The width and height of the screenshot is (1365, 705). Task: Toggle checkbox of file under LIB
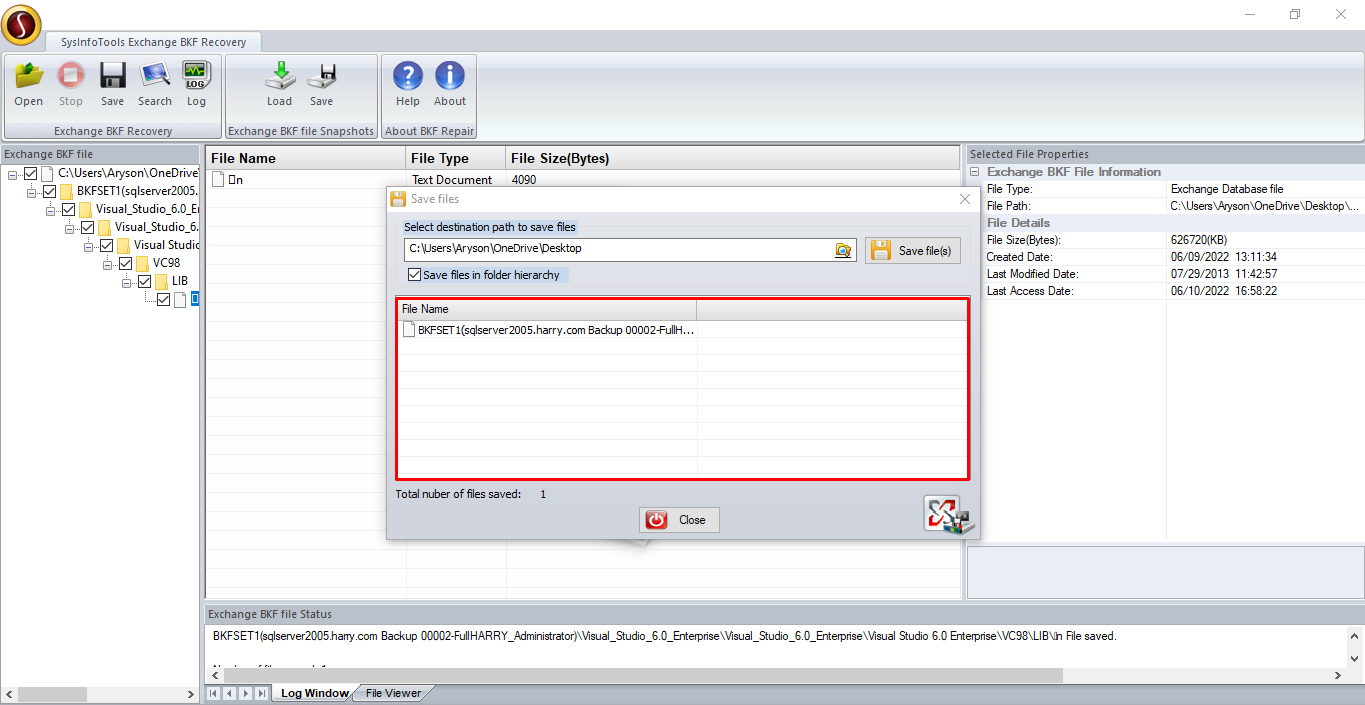click(x=164, y=299)
